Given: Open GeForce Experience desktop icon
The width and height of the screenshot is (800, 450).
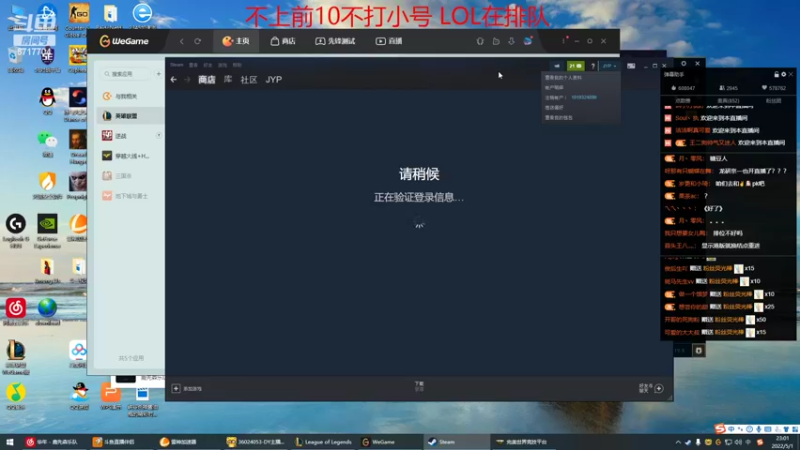Looking at the screenshot, I should pyautogui.click(x=47, y=231).
